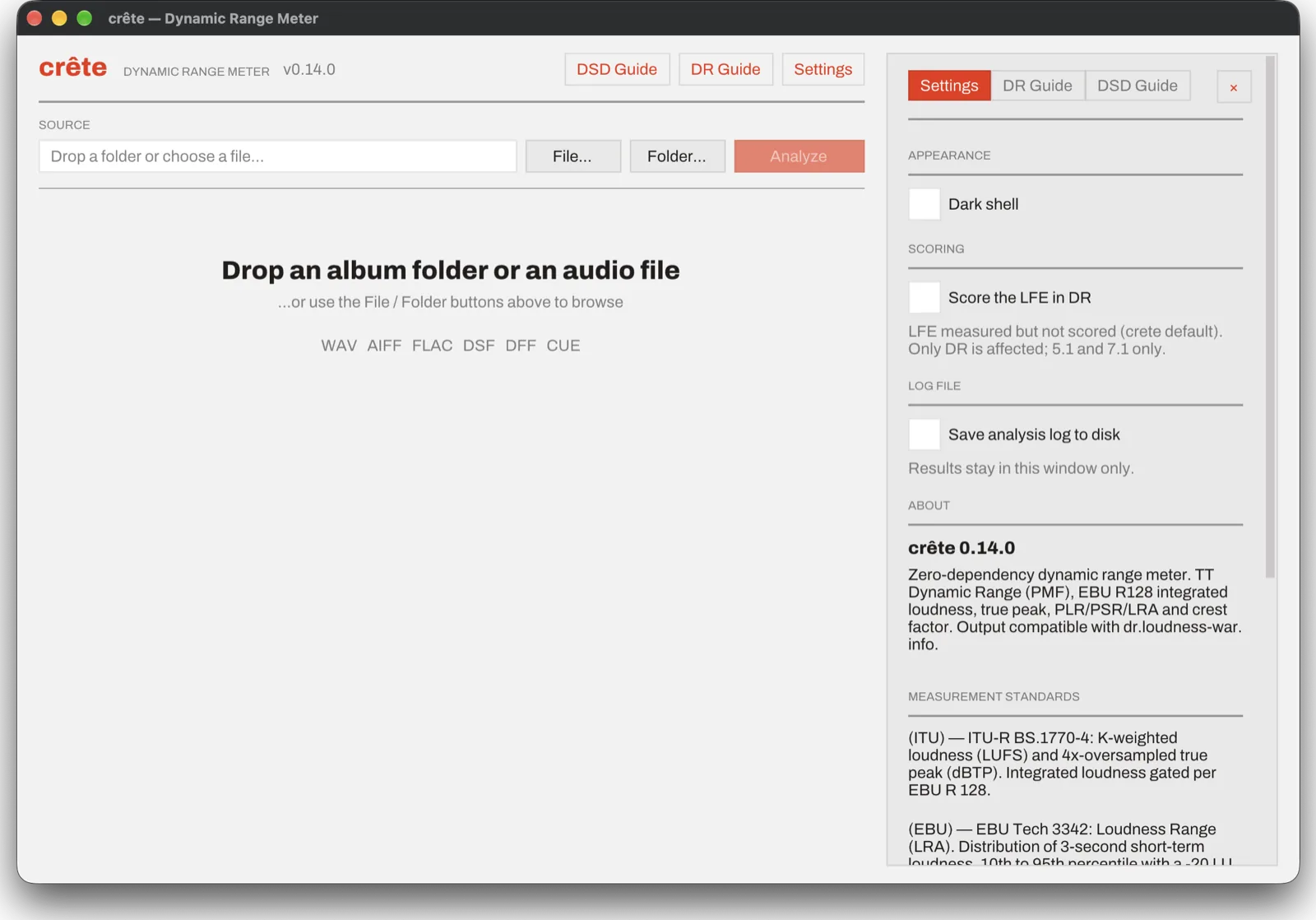Enable the Dark shell checkbox
This screenshot has height=920, width=1316.
pos(924,204)
